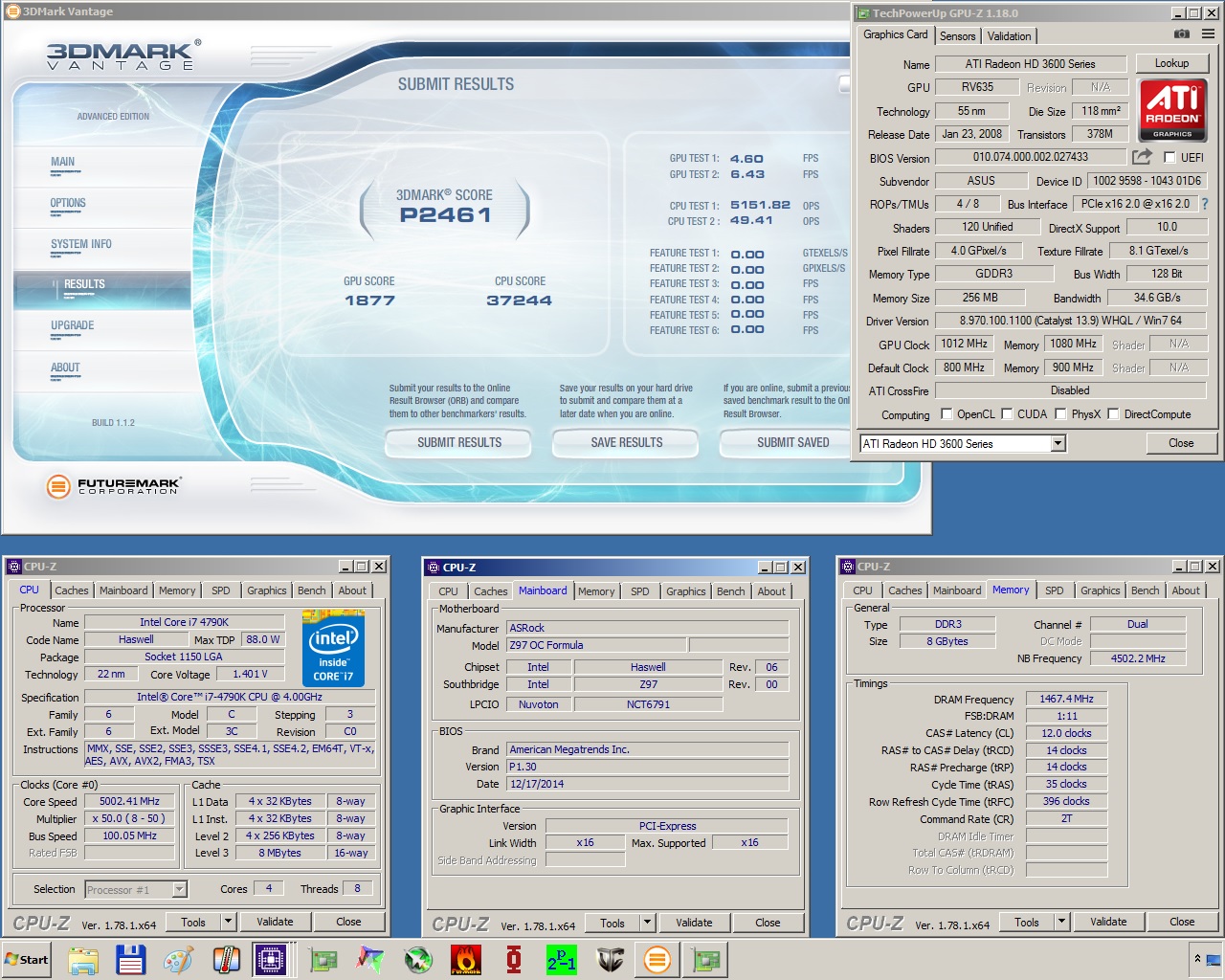Open the cat mask taskbar icon
This screenshot has width=1225, height=980.
click(610, 960)
